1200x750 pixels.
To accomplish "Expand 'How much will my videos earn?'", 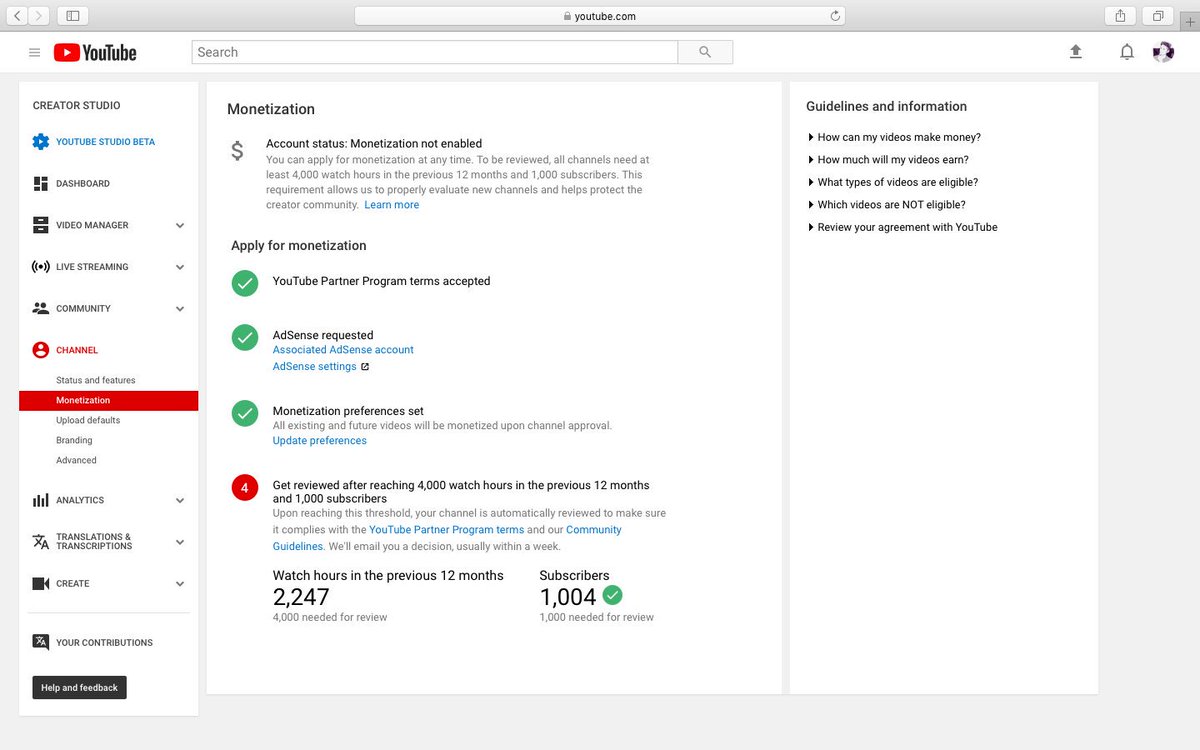I will coord(888,160).
